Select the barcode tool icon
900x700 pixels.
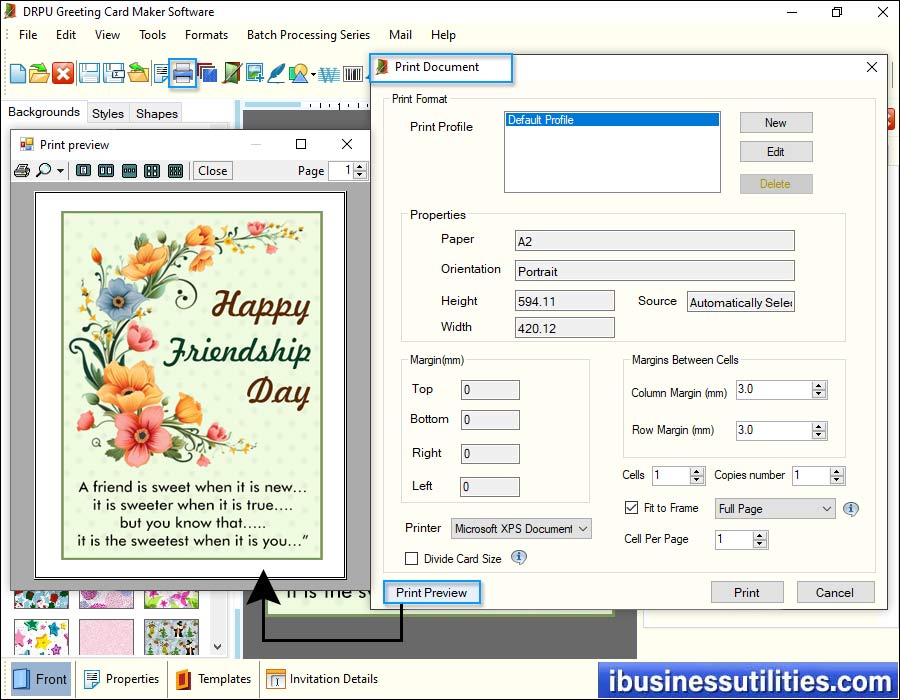[351, 72]
